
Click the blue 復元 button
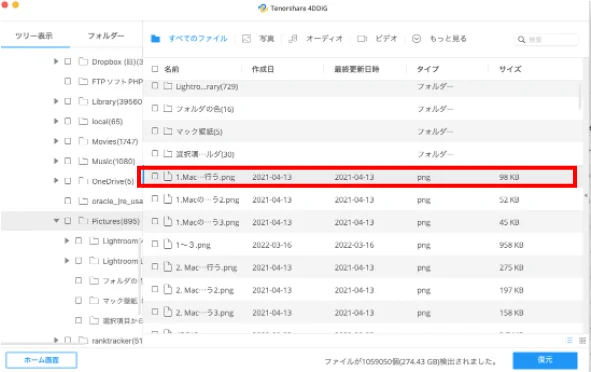pyautogui.click(x=545, y=360)
